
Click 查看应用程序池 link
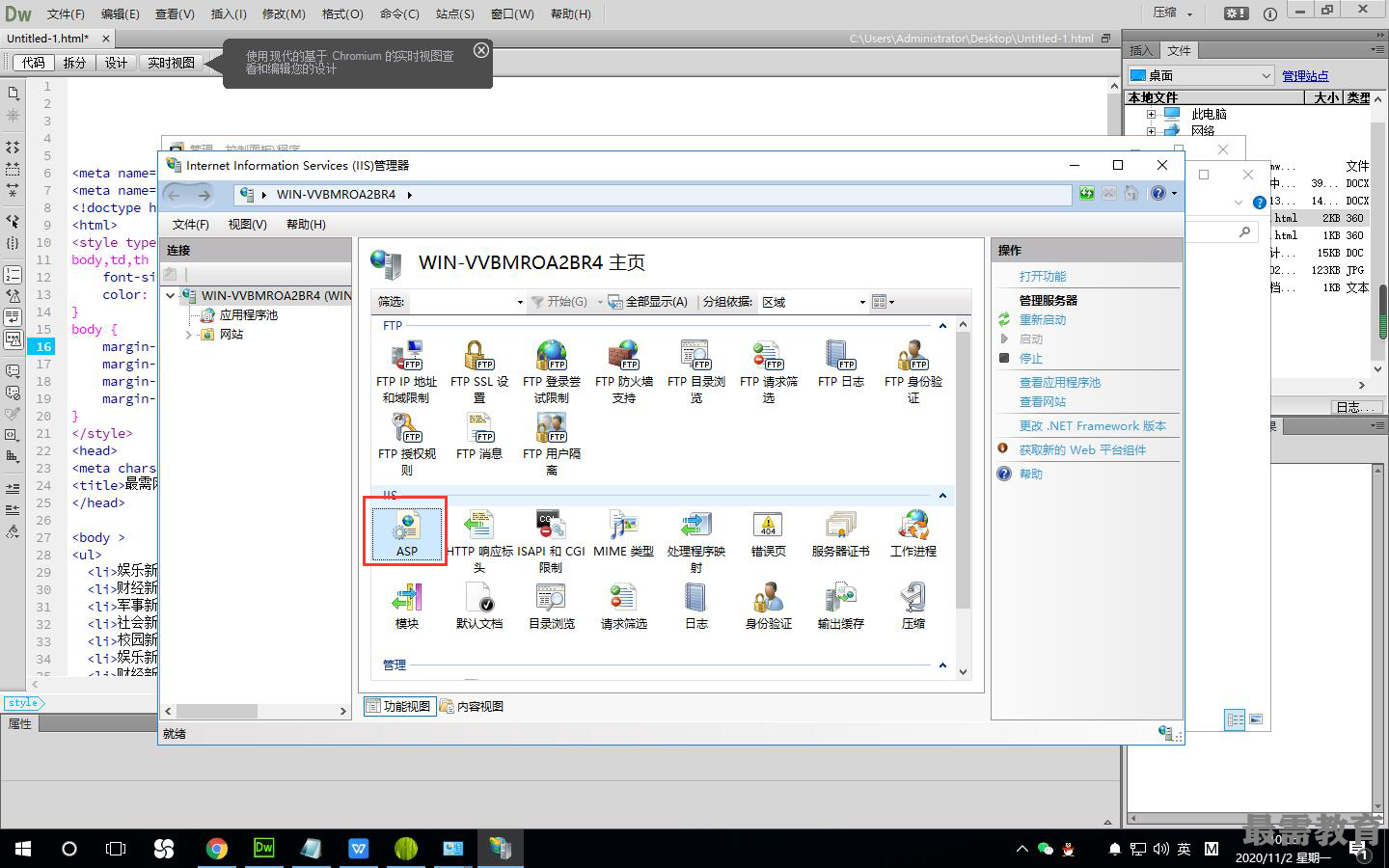click(x=1060, y=382)
